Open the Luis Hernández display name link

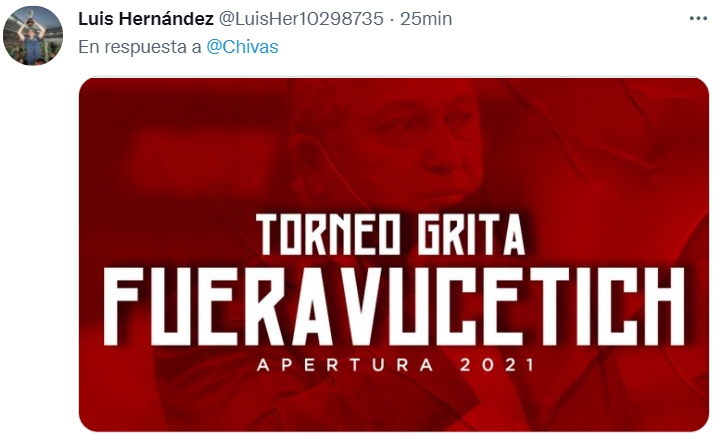pyautogui.click(x=146, y=19)
